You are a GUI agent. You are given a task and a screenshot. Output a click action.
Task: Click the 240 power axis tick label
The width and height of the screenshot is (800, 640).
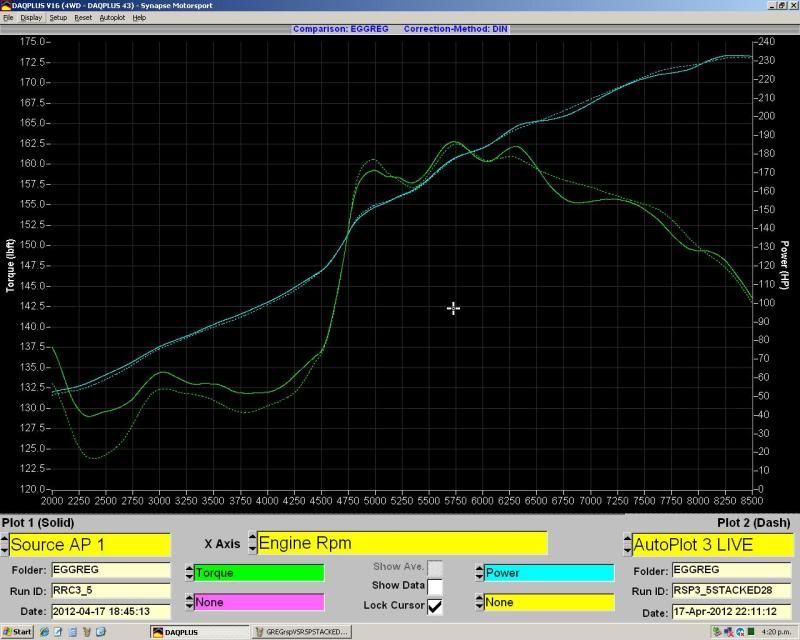pyautogui.click(x=766, y=41)
